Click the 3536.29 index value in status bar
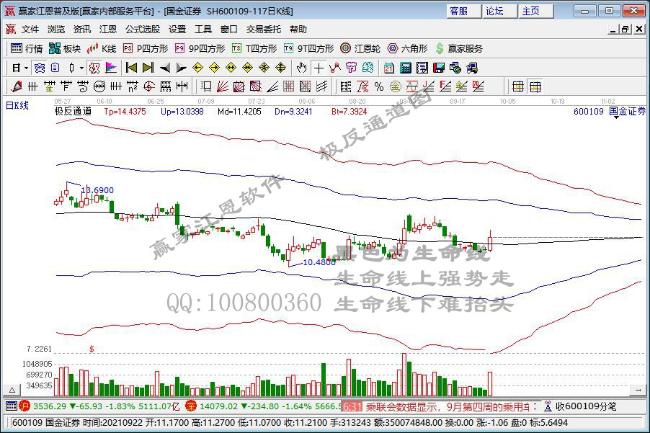 pos(49,406)
